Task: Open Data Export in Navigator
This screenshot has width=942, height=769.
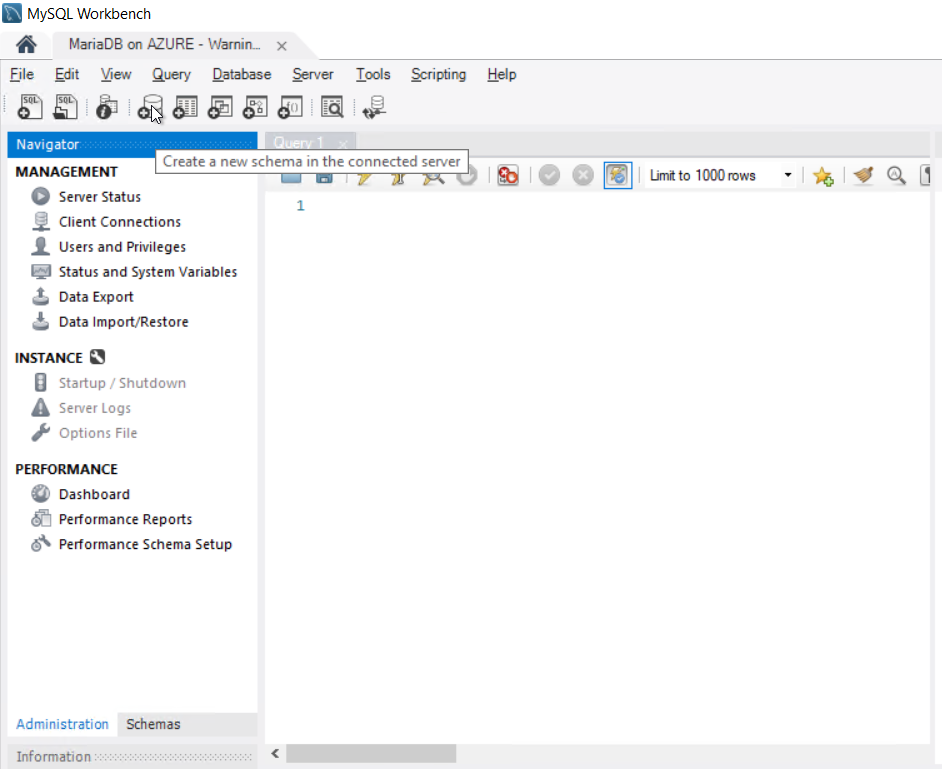Action: pos(96,297)
